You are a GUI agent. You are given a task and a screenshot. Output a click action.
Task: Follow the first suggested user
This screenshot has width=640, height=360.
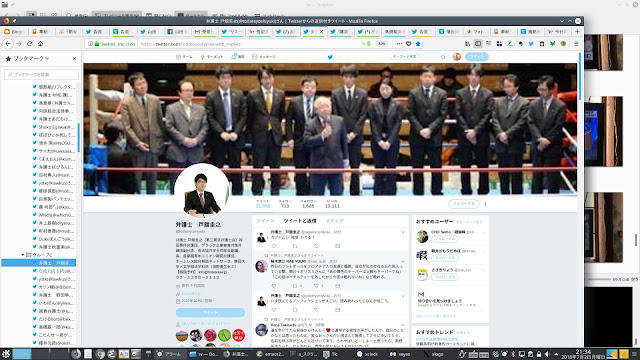tap(444, 239)
